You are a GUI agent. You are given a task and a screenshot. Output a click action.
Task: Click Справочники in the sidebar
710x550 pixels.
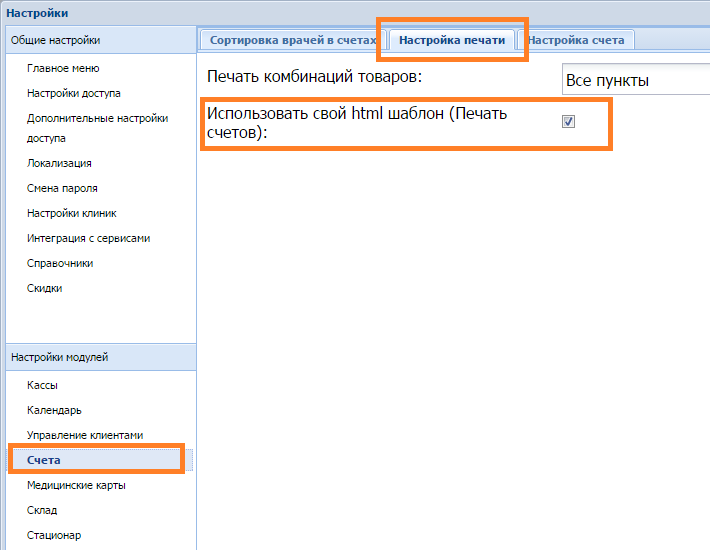pos(60,263)
